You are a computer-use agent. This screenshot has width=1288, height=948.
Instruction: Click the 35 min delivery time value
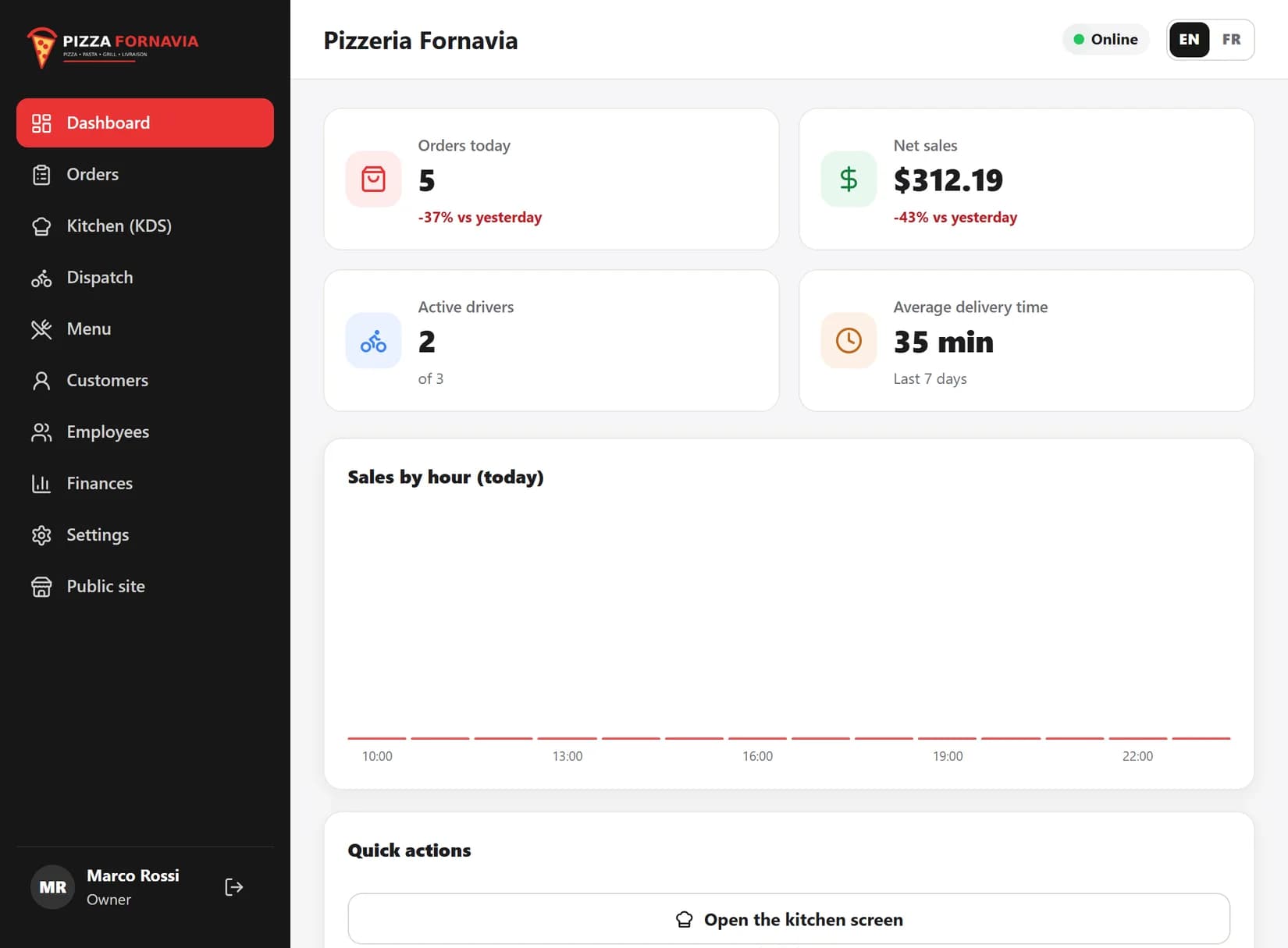tap(943, 342)
